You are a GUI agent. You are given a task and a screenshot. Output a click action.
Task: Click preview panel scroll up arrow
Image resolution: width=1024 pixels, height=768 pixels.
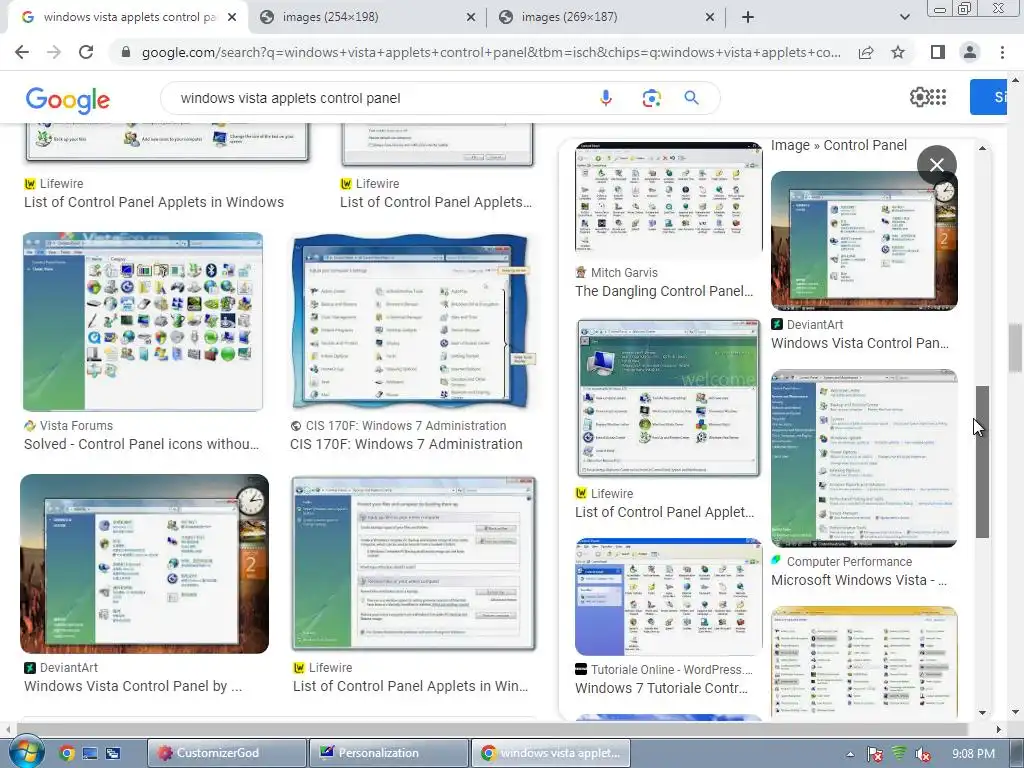point(982,148)
